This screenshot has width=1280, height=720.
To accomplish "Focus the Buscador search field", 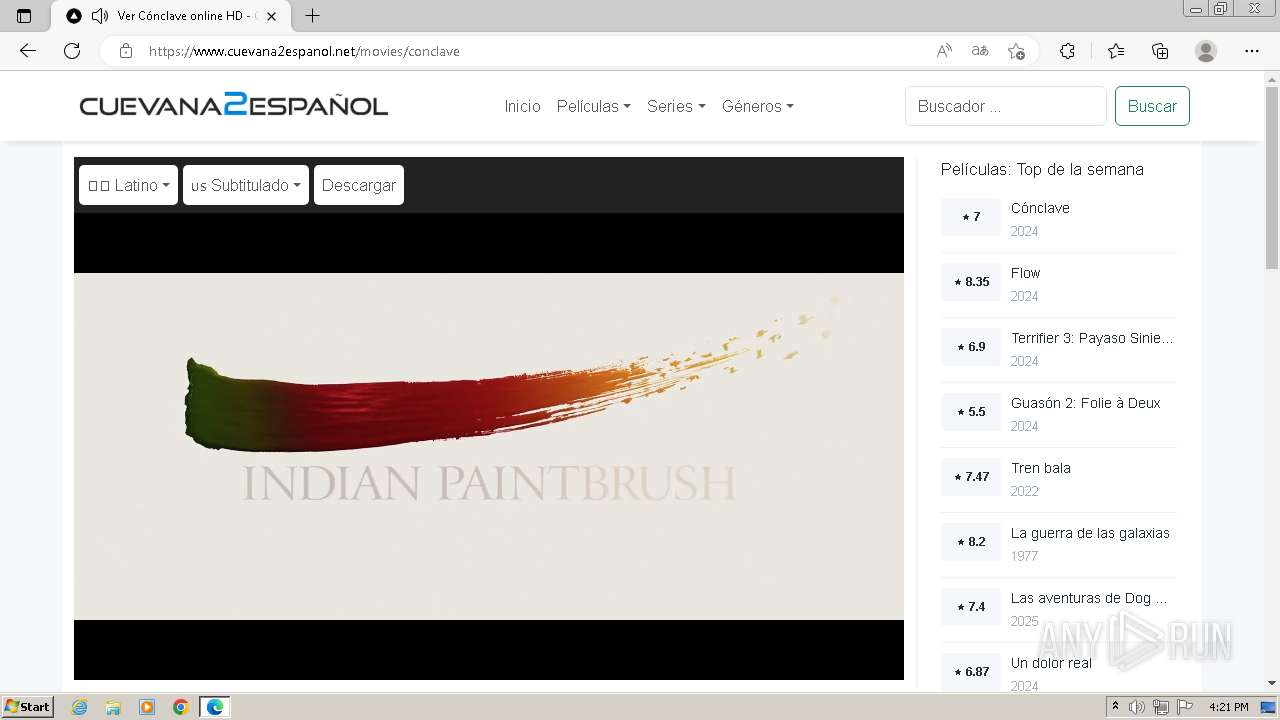I will click(x=1005, y=106).
